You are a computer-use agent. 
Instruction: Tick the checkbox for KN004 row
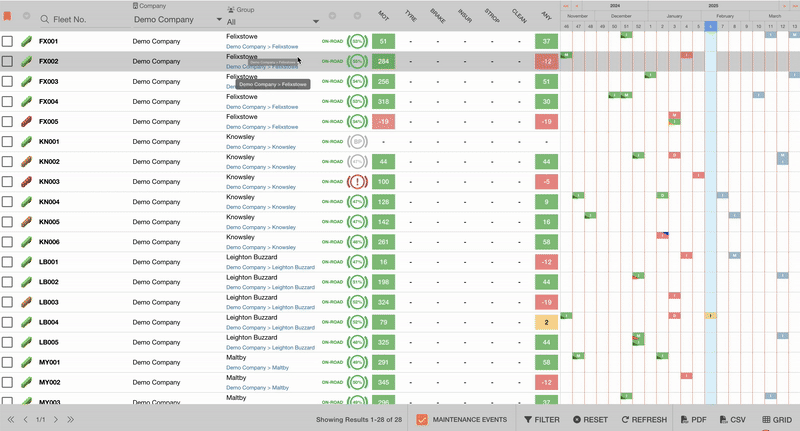click(8, 202)
